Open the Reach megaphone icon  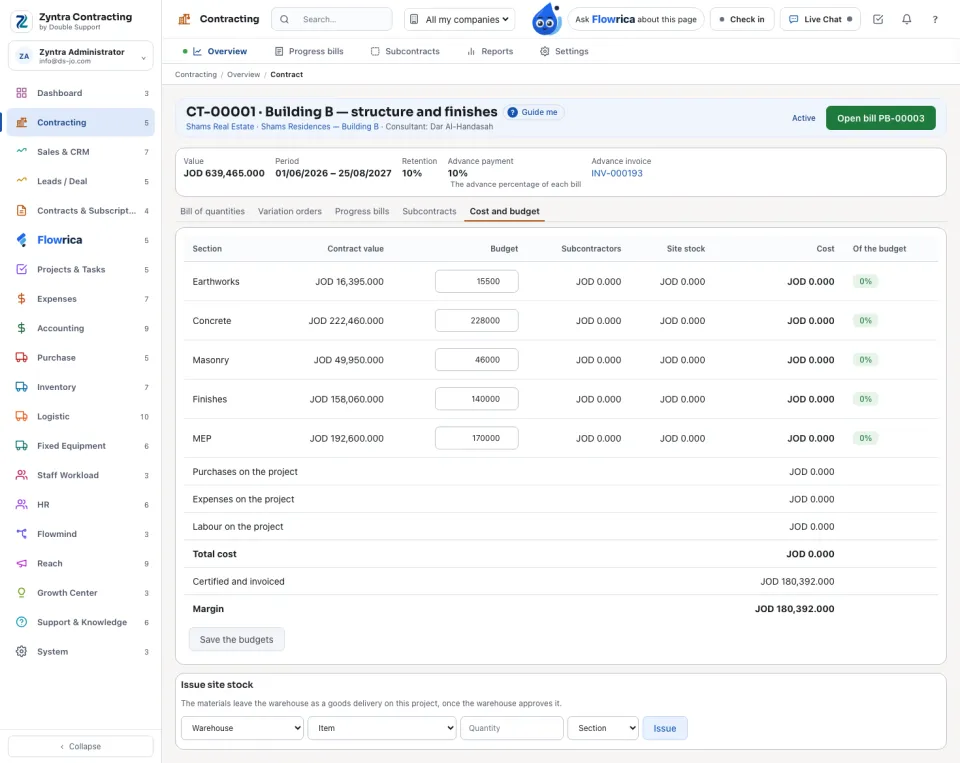21,563
